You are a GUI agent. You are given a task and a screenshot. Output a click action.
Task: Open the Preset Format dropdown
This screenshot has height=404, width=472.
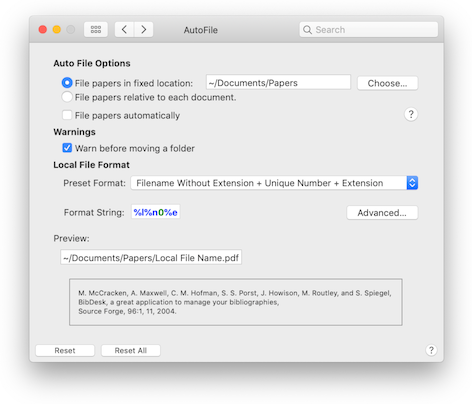pyautogui.click(x=274, y=183)
